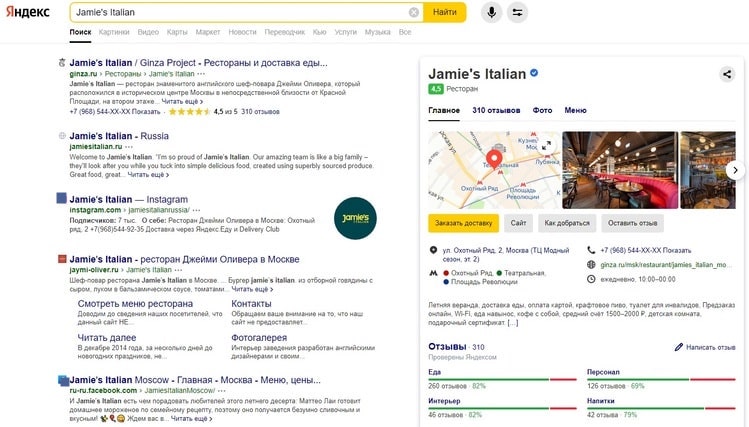This screenshot has width=749, height=427.
Task: Activate voice search microphone icon
Action: (491, 12)
